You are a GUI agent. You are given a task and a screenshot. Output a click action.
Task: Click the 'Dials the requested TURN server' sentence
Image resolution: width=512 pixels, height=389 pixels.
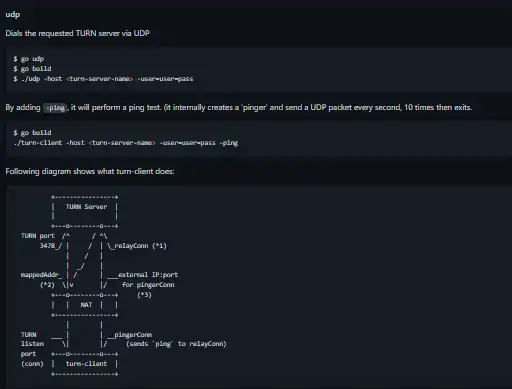click(77, 33)
